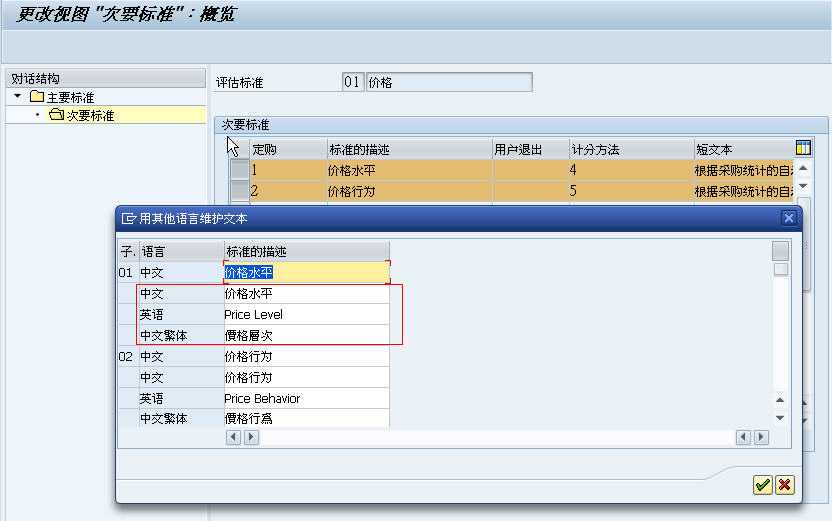Click highlighted 价格水平 input in dialog
This screenshot has width=832, height=521.
point(307,272)
